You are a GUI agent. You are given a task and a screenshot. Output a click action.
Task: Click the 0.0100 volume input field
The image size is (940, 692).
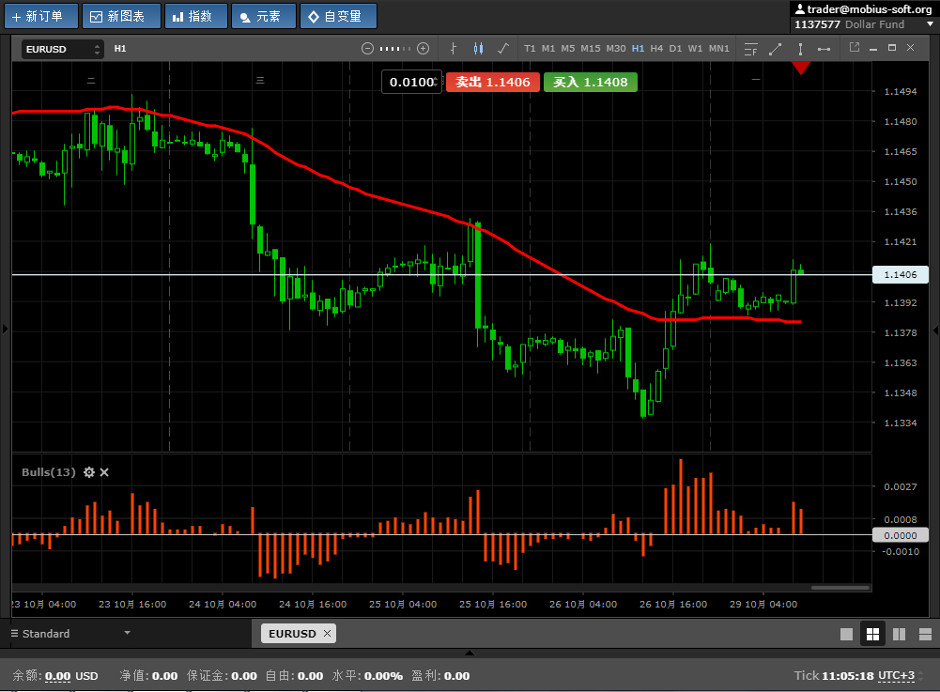pos(411,82)
